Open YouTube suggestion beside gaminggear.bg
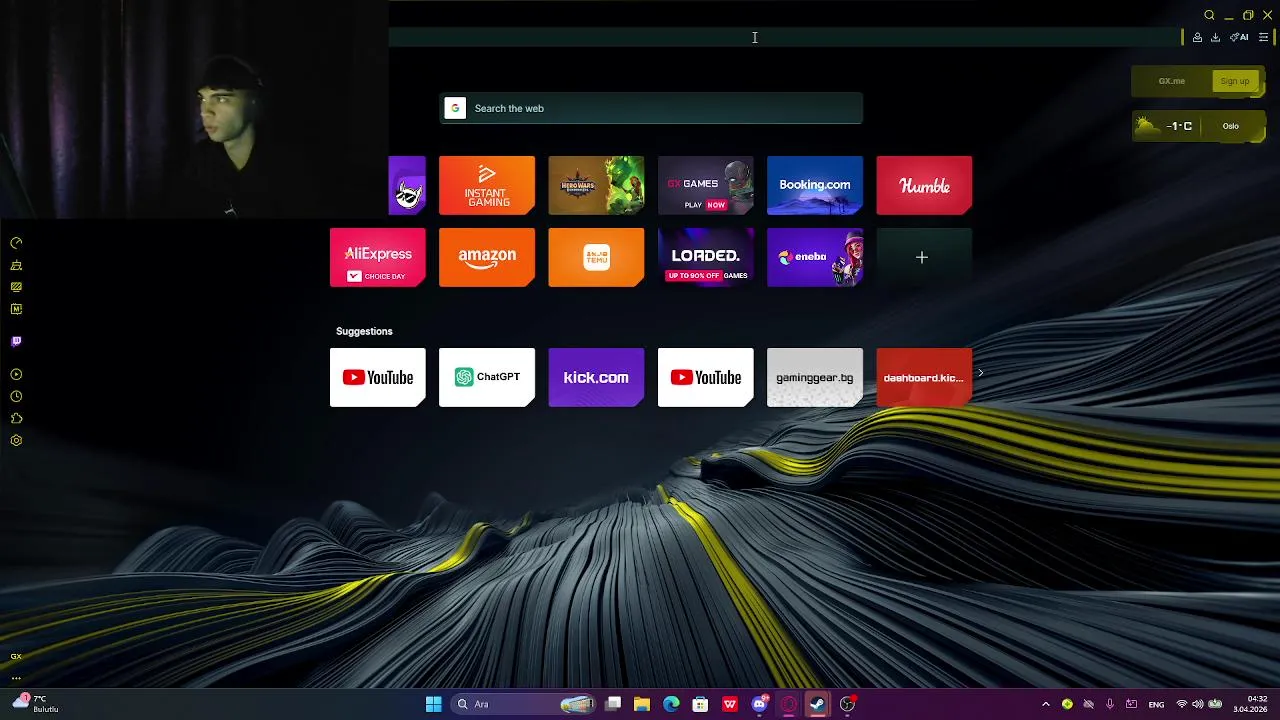1280x720 pixels. [705, 377]
